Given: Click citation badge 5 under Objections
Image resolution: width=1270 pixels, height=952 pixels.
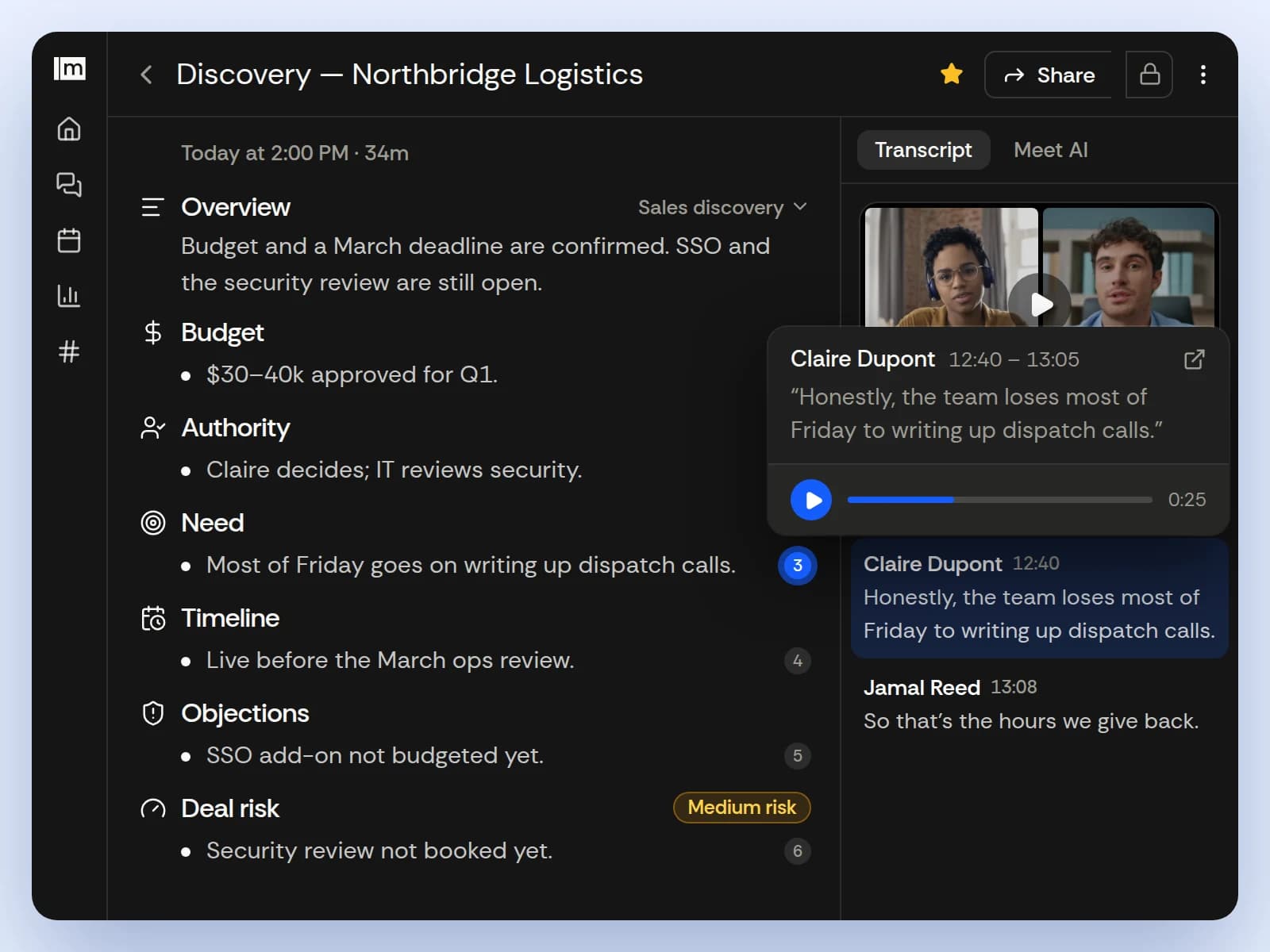Looking at the screenshot, I should pyautogui.click(x=798, y=756).
